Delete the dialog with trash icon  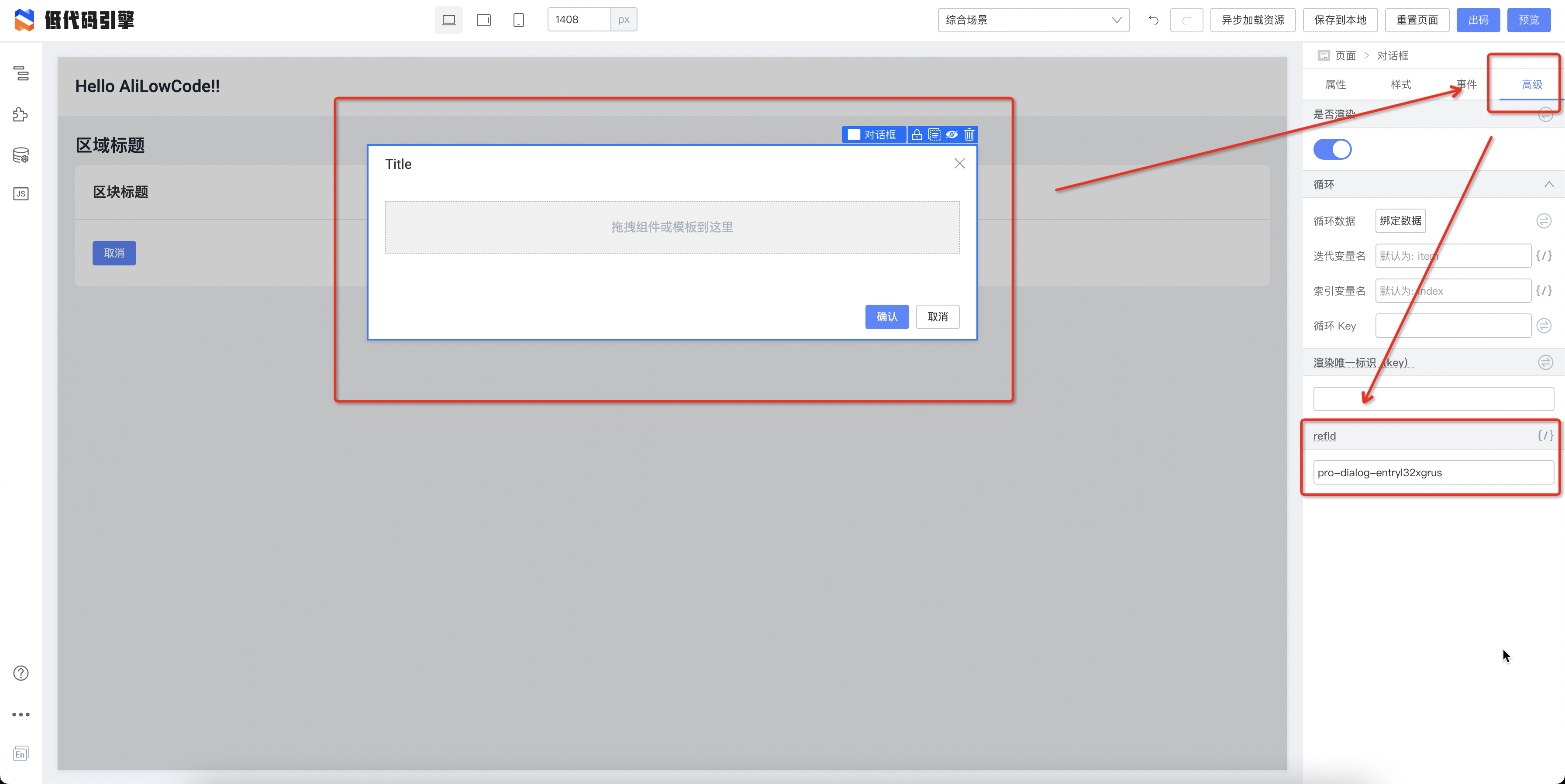coord(969,134)
